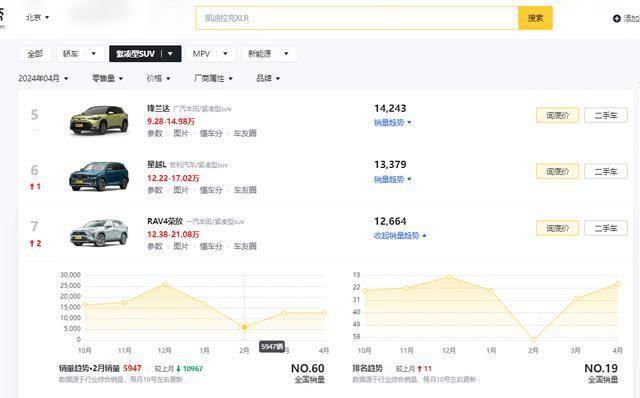This screenshot has width=640, height=398.
Task: Select the 紧凑型SUV tab
Action: click(x=135, y=54)
